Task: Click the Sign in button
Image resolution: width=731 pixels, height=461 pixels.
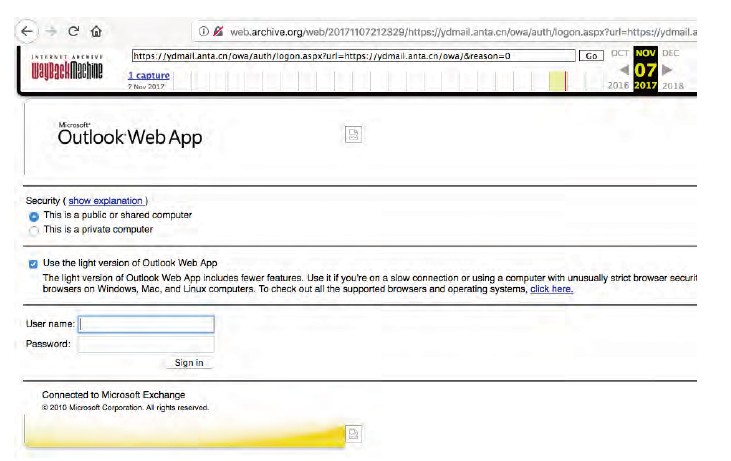Action: click(x=189, y=363)
